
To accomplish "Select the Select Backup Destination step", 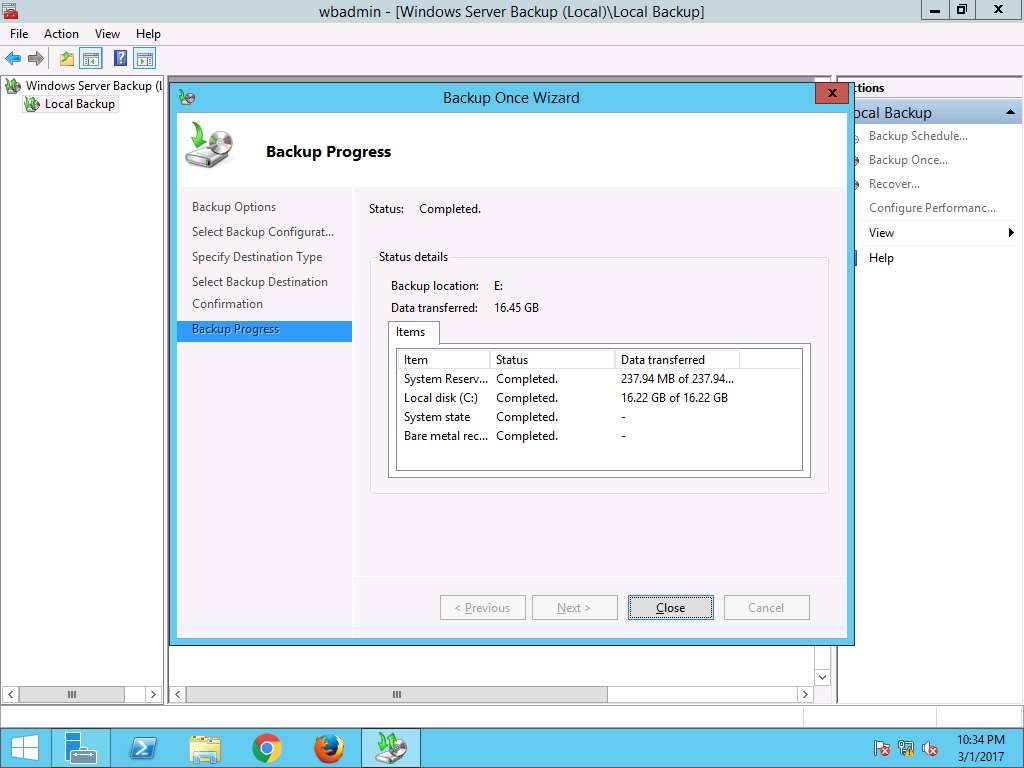I will tap(260, 281).
